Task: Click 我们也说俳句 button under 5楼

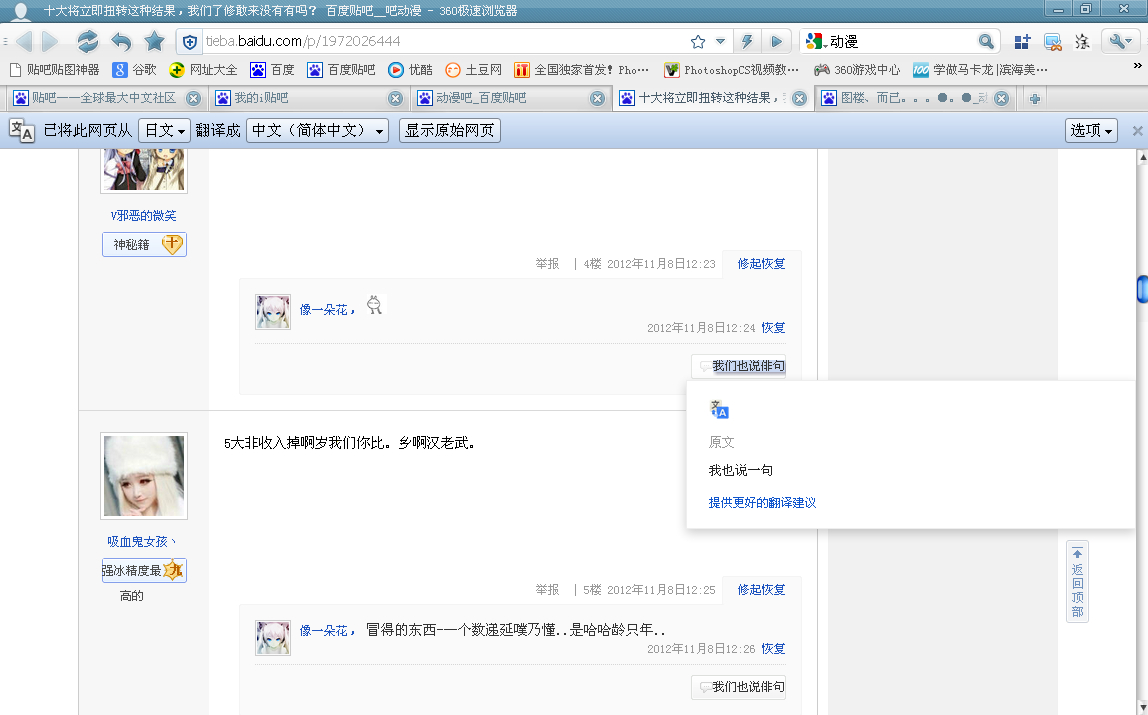Action: coord(739,686)
